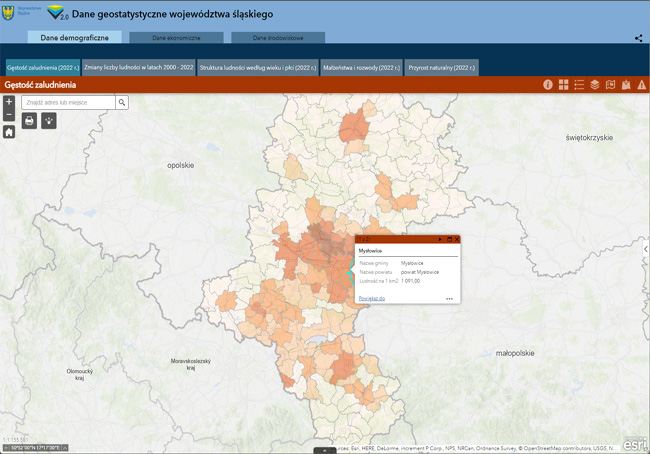
Task: Open the layers list icon
Action: (x=594, y=85)
